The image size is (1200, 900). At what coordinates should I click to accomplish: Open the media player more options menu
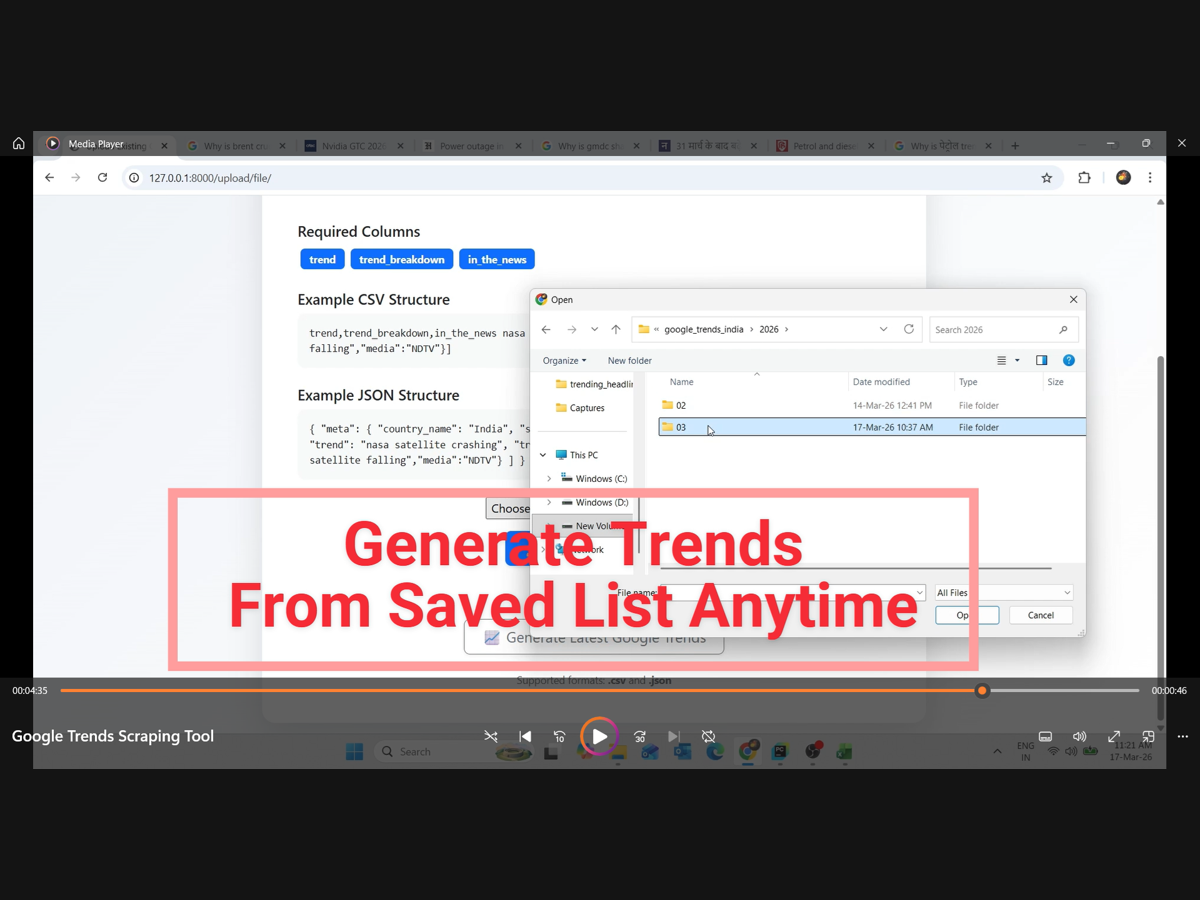(1183, 737)
